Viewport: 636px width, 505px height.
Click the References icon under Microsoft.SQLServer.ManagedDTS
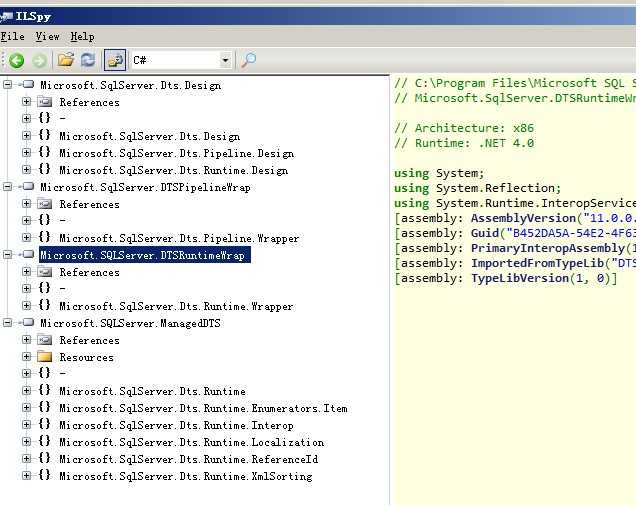coord(45,340)
